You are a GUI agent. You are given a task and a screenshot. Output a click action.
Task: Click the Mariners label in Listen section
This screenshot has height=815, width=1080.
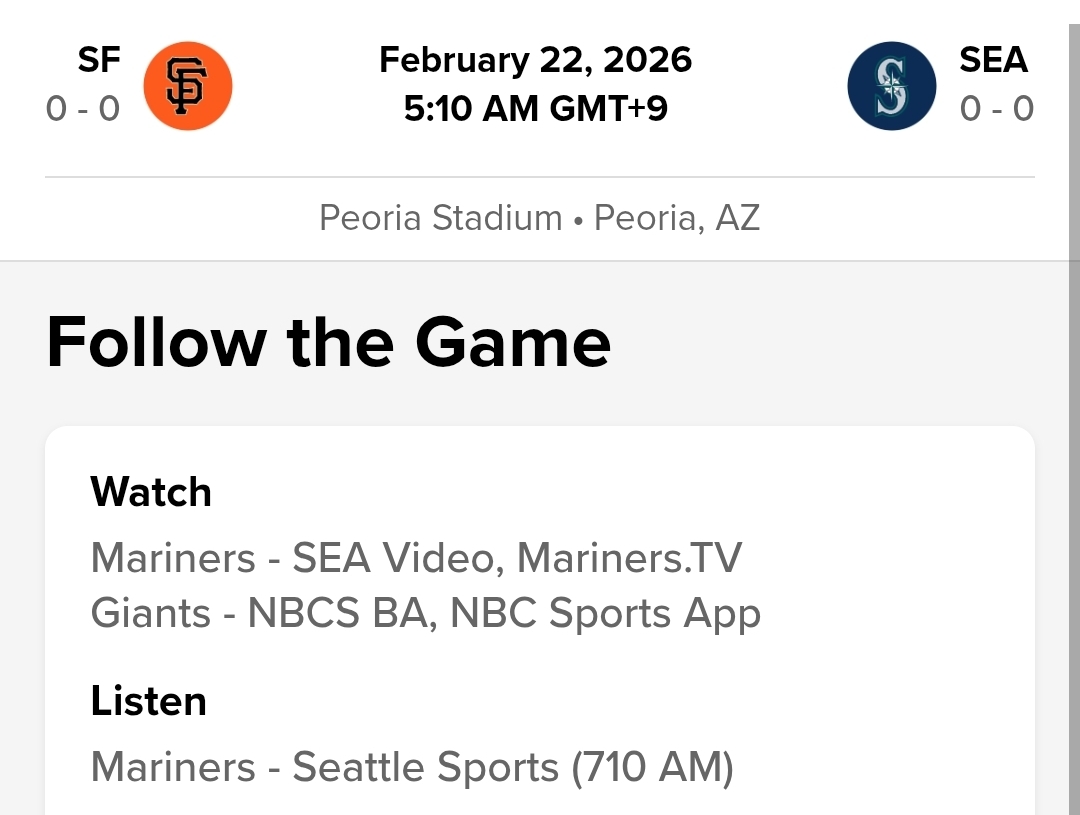[x=173, y=767]
